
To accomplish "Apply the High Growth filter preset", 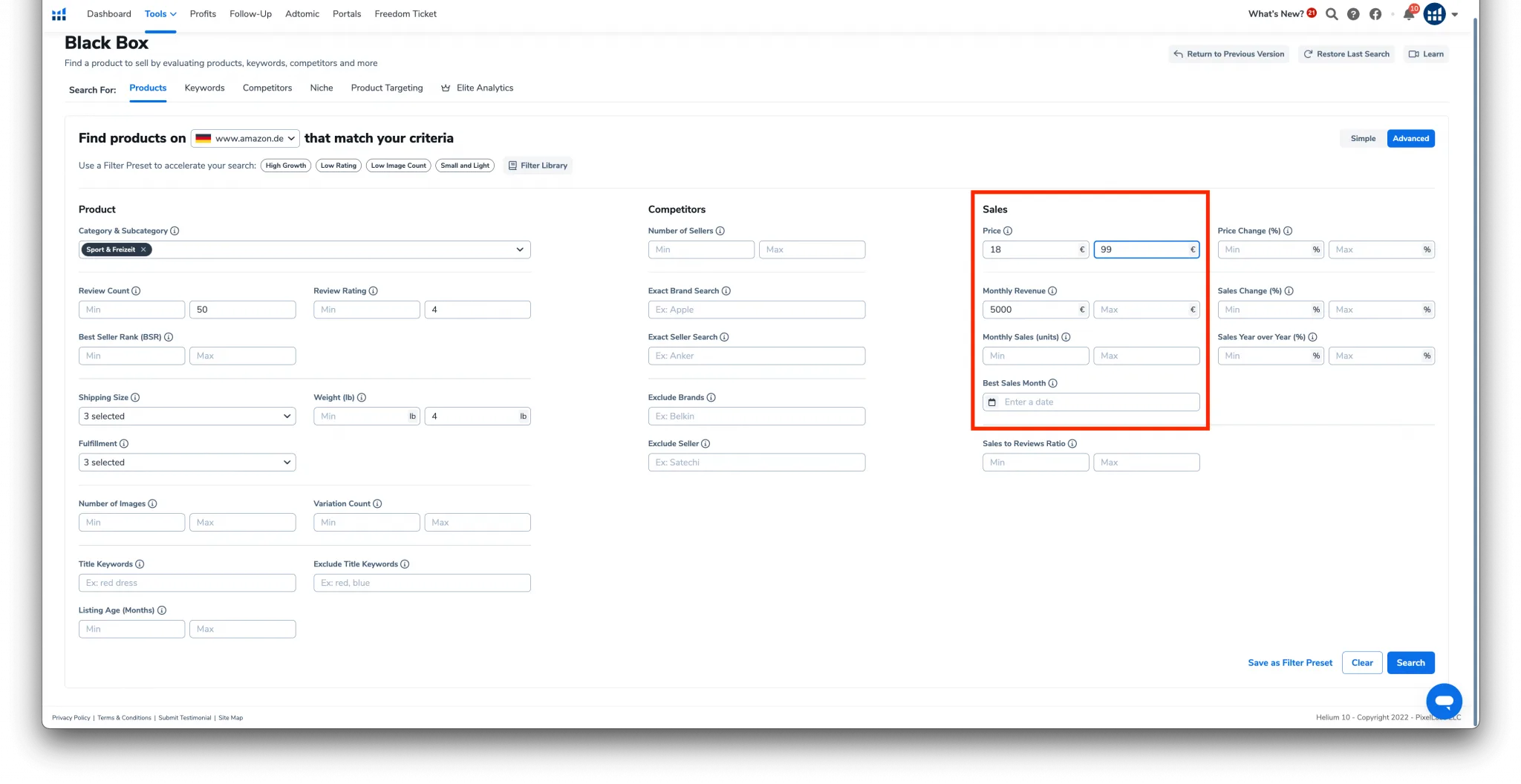I will pos(286,166).
